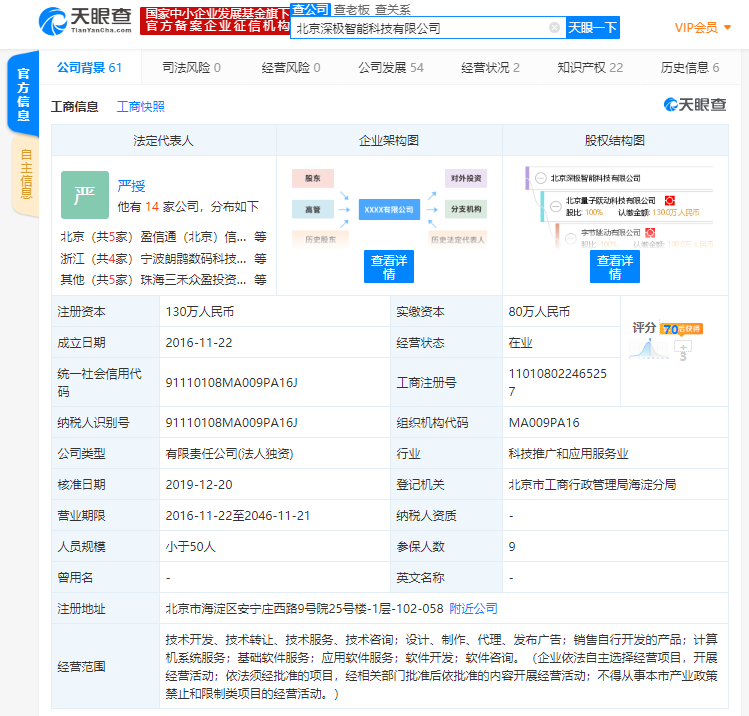Open the VIP会员 dropdown
Screen dimensions: 749x716
pyautogui.click(x=703, y=28)
